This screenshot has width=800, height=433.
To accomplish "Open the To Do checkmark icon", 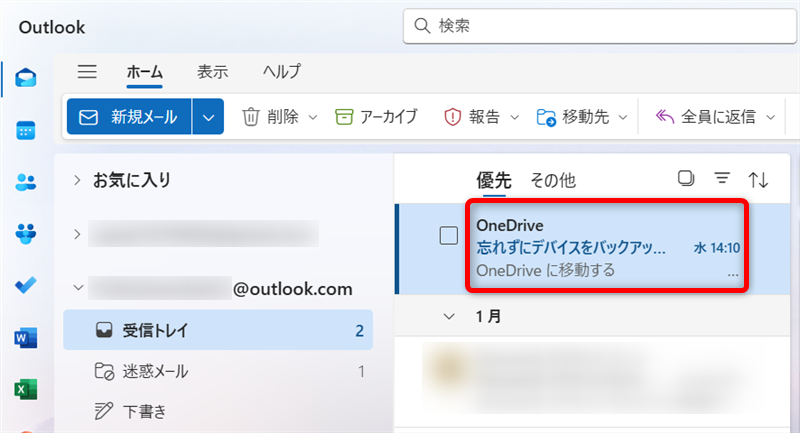I will (26, 286).
